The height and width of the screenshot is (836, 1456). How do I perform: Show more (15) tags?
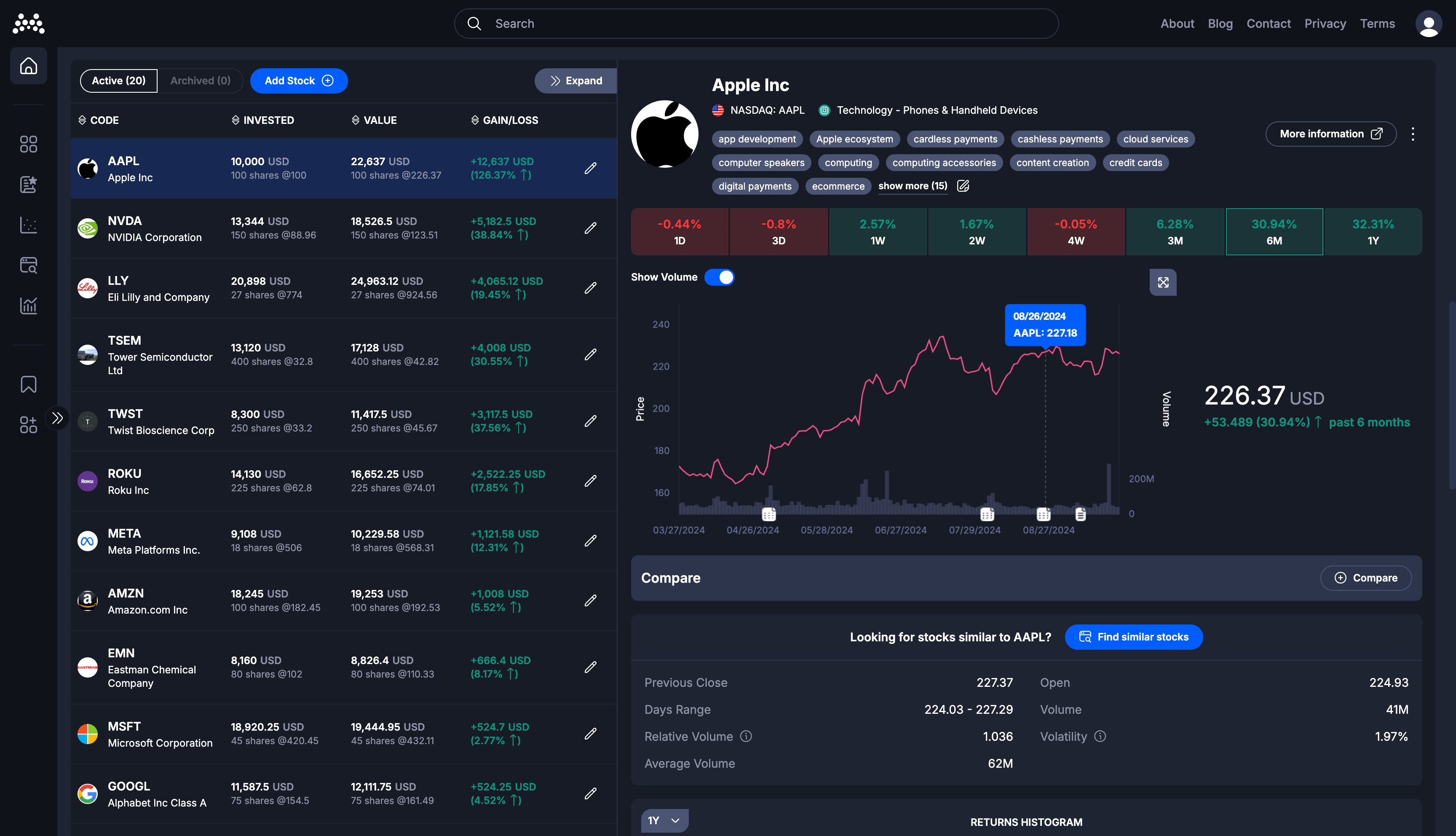coord(913,185)
